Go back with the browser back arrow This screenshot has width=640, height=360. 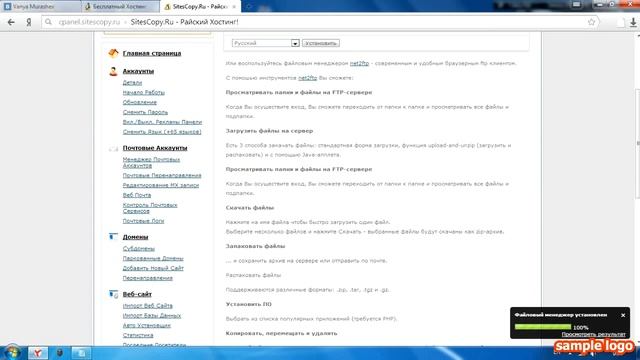pos(11,22)
